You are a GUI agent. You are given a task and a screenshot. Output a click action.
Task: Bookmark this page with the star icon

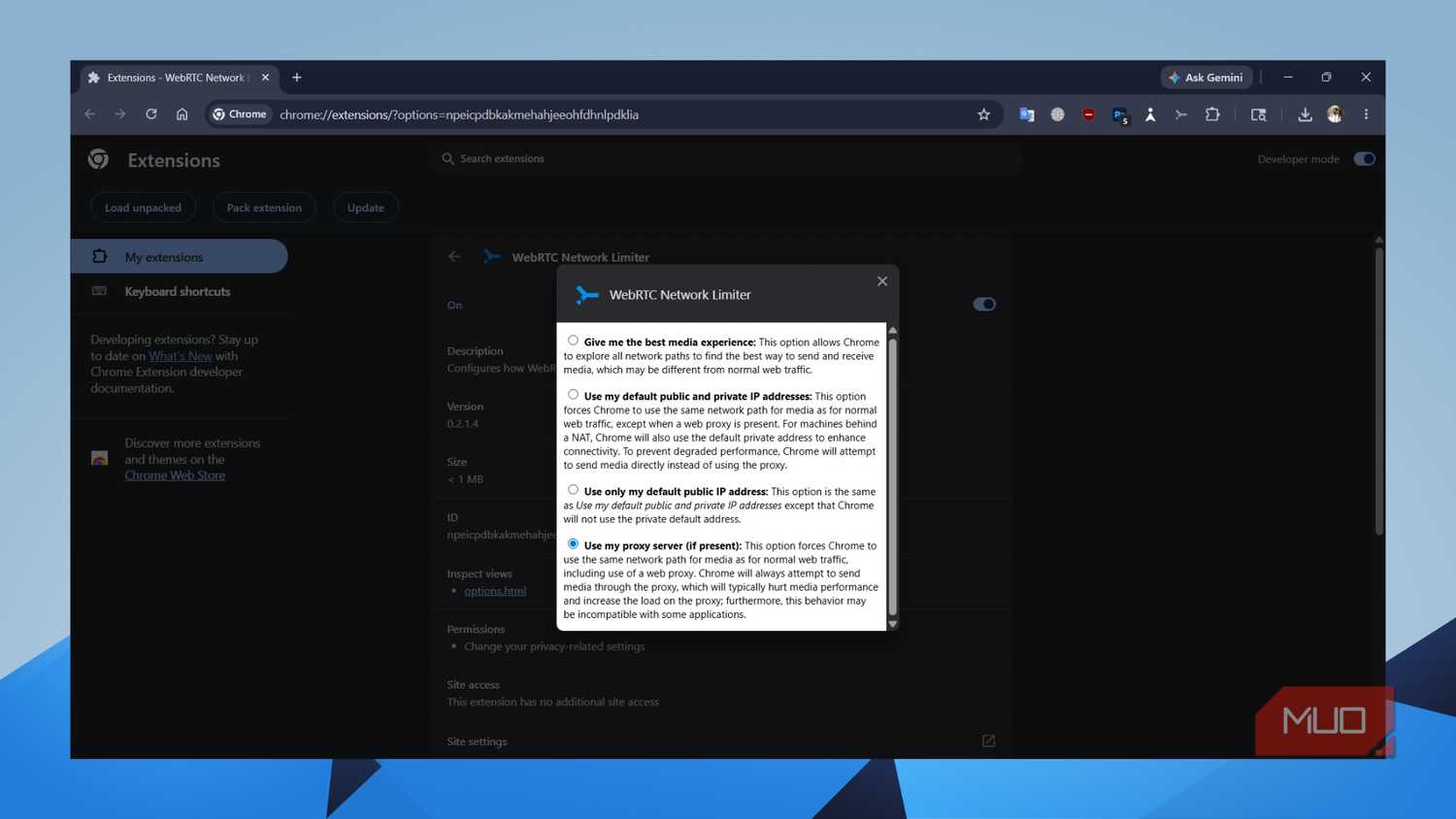(983, 115)
